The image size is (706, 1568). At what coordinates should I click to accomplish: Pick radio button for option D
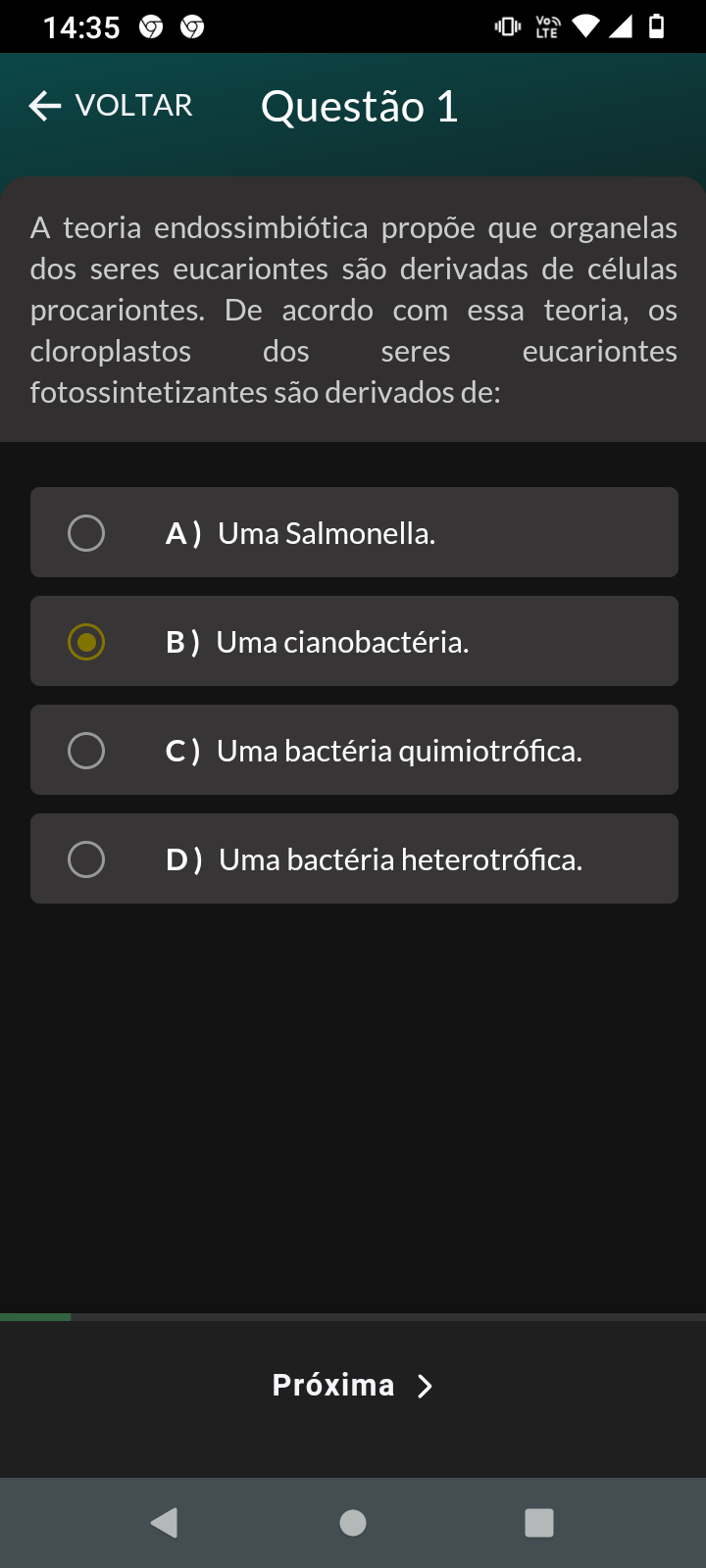coord(86,859)
